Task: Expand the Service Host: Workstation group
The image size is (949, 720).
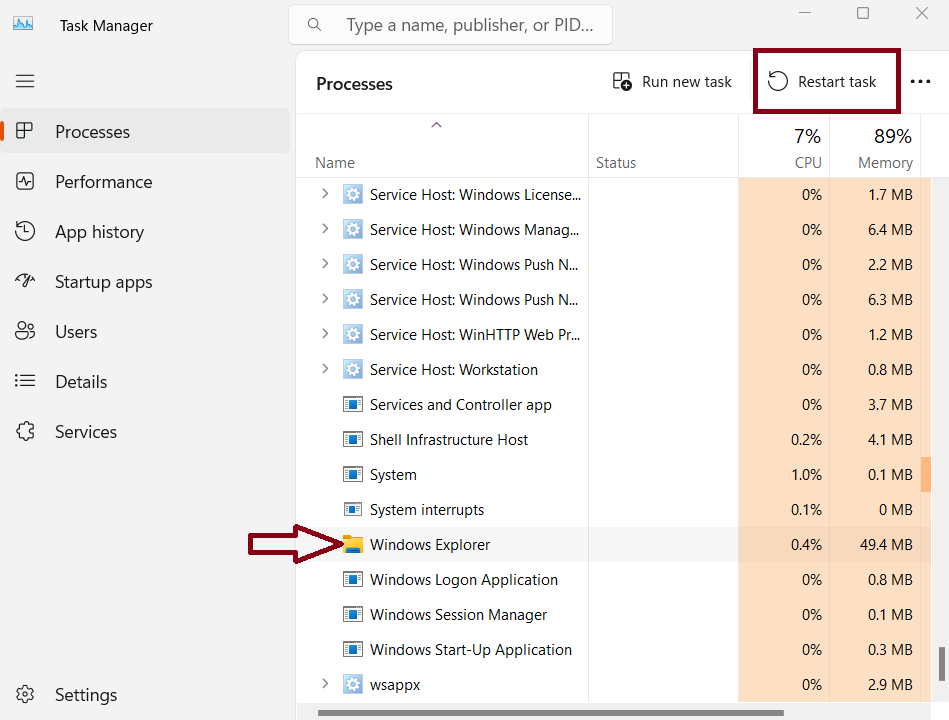Action: (x=324, y=369)
